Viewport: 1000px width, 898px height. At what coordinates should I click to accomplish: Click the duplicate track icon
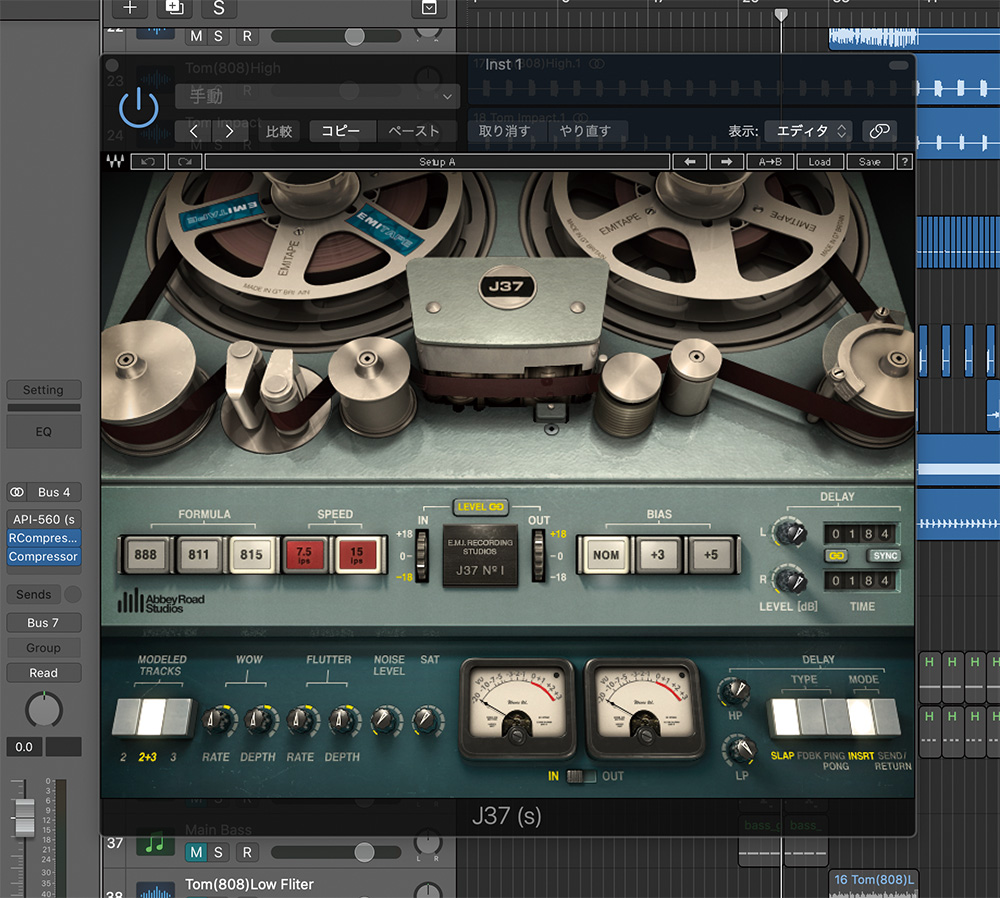click(x=174, y=8)
